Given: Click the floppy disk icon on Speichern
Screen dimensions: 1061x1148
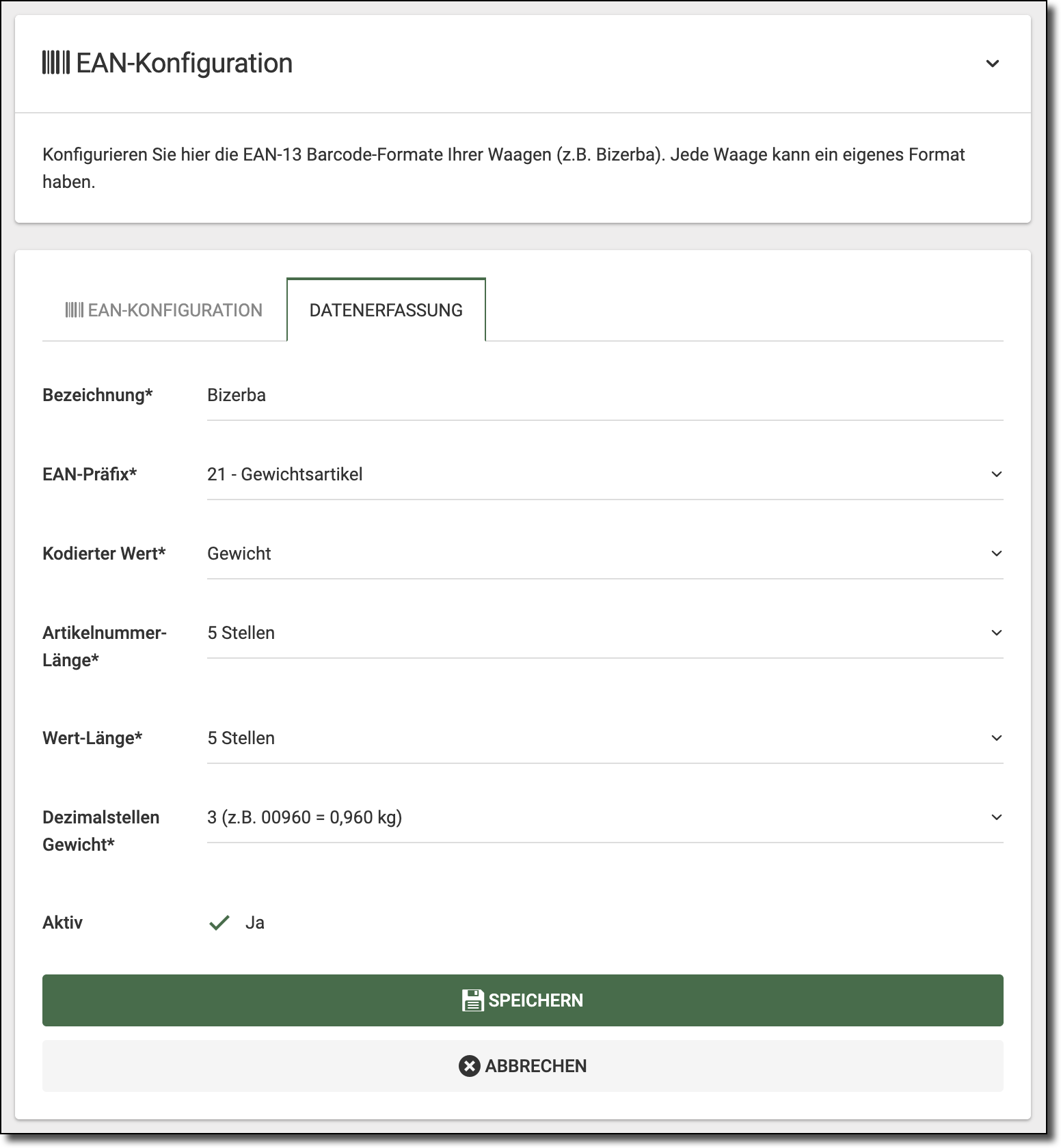Looking at the screenshot, I should pos(472,1000).
